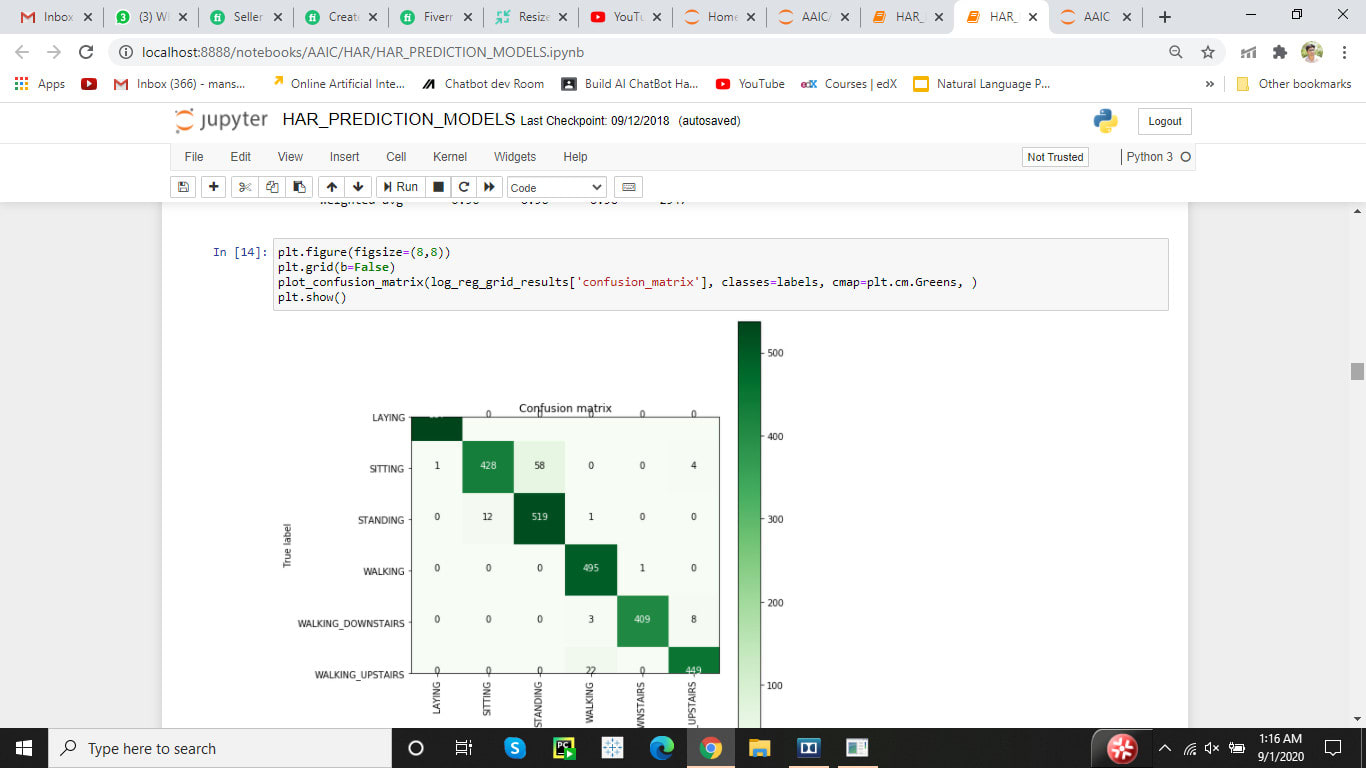Click the Logout button
1366x768 pixels.
(x=1163, y=120)
